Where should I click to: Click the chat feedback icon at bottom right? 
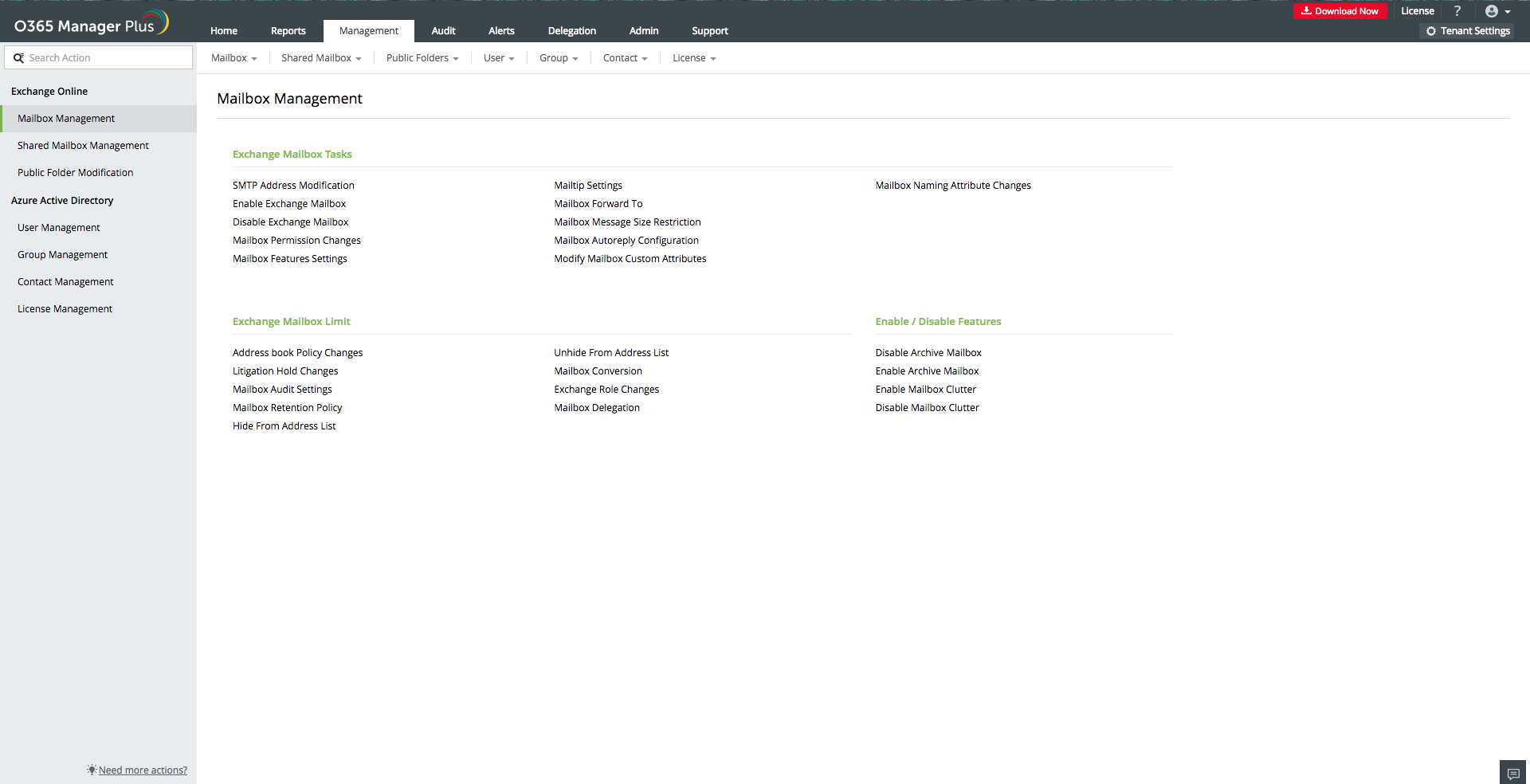[1512, 773]
